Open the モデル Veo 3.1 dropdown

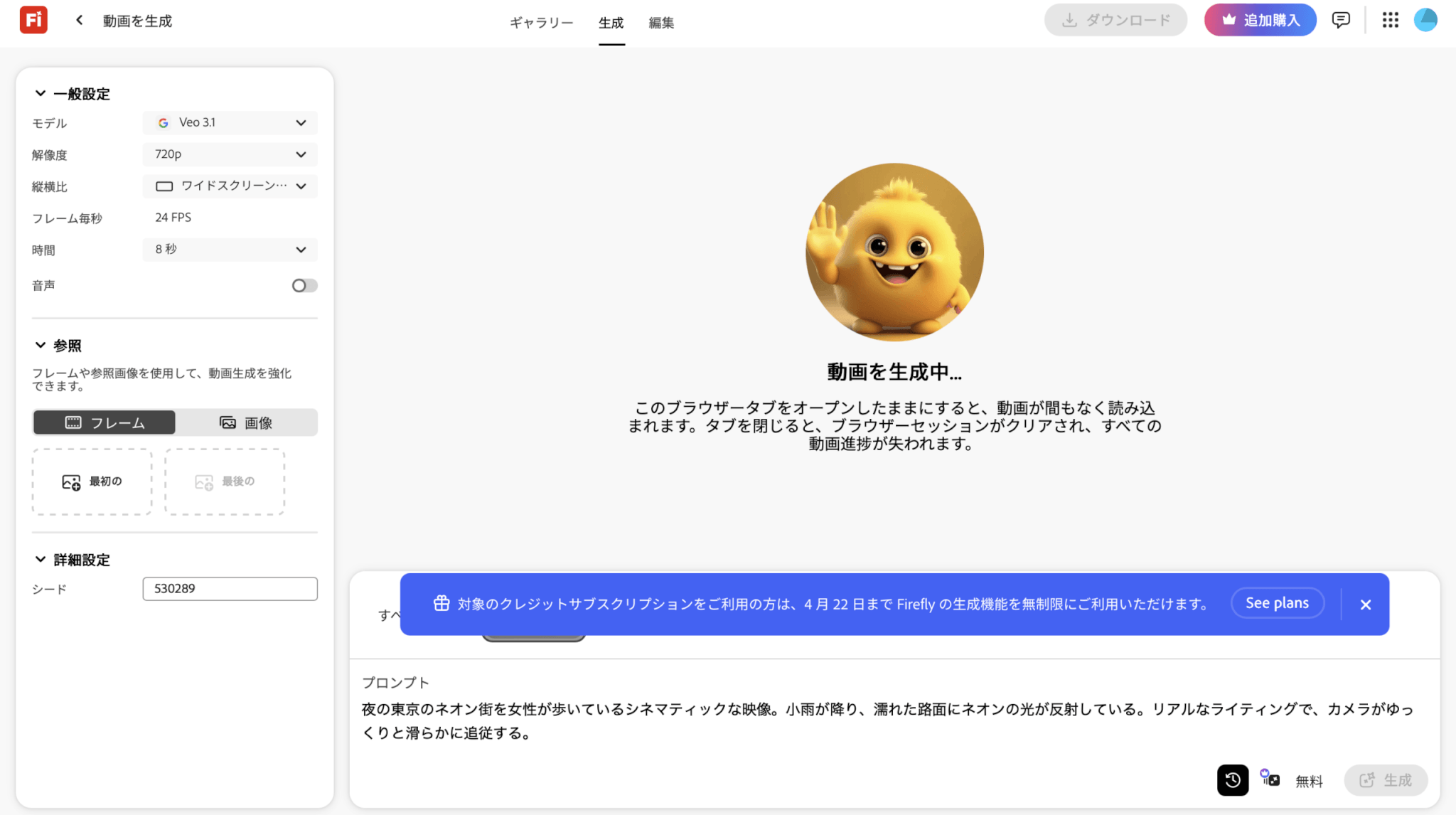point(230,122)
